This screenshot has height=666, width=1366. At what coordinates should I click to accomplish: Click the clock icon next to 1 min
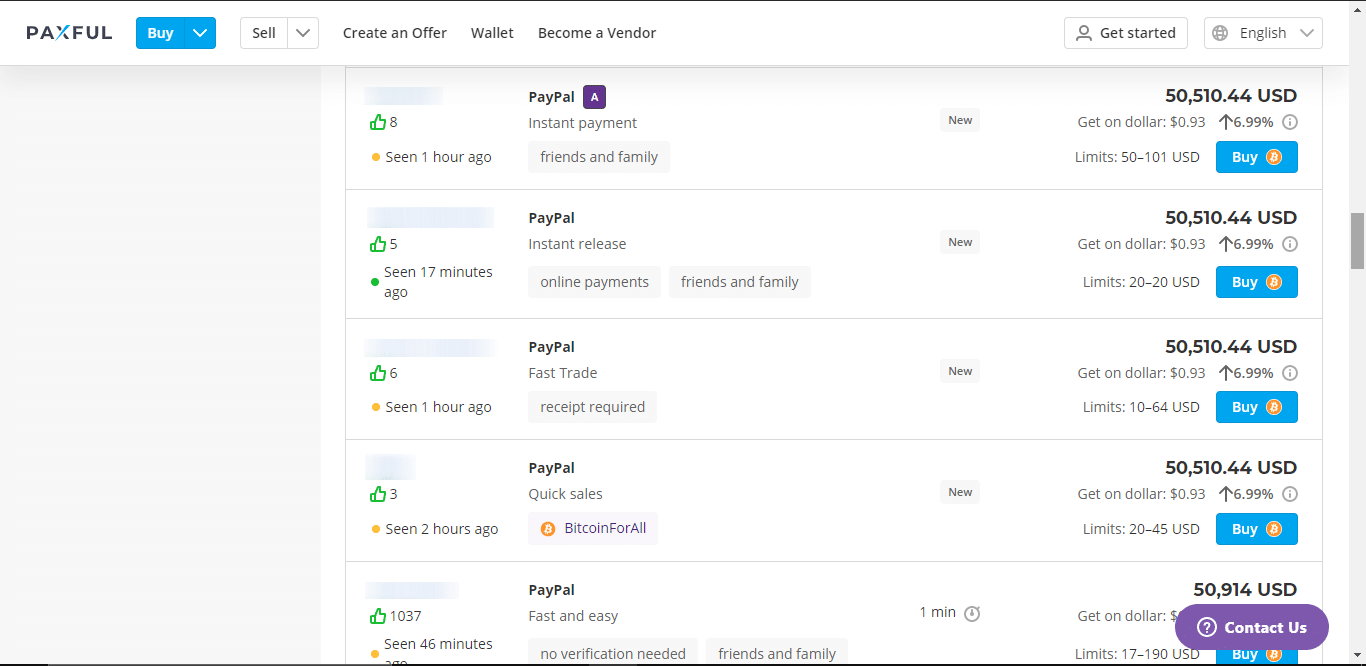click(x=972, y=613)
